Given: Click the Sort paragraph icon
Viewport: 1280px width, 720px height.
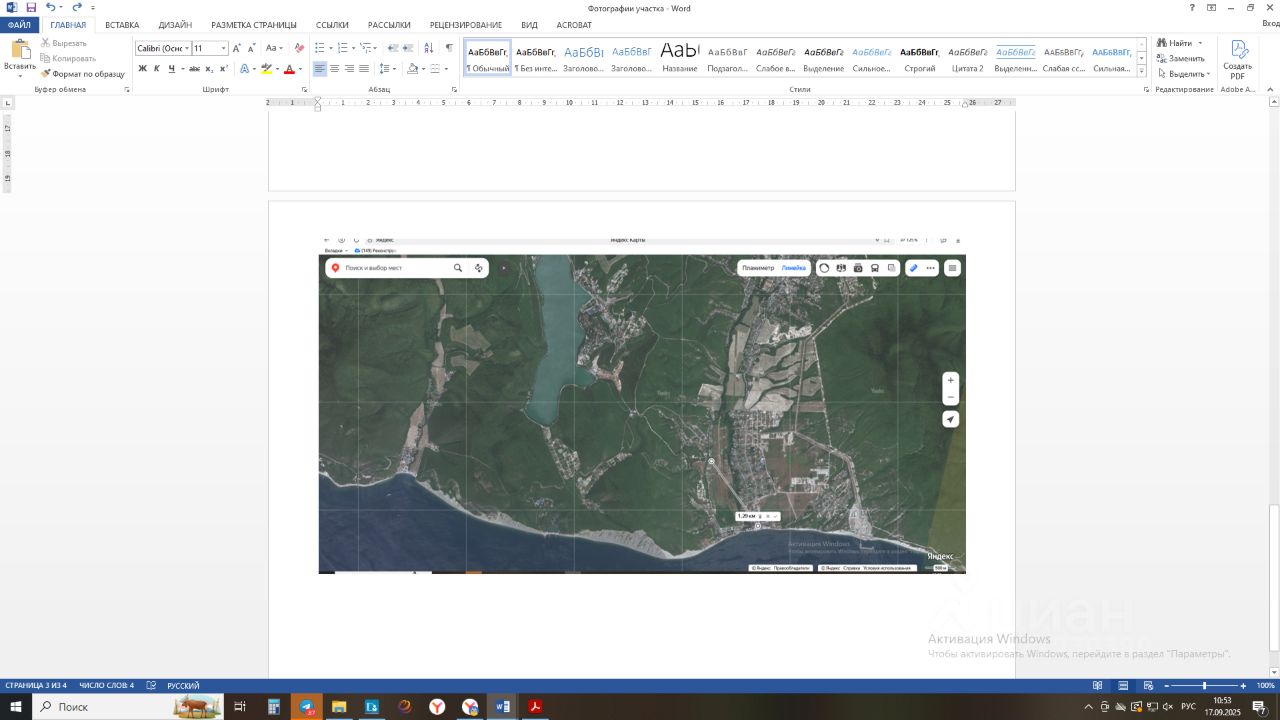Looking at the screenshot, I should (x=429, y=48).
